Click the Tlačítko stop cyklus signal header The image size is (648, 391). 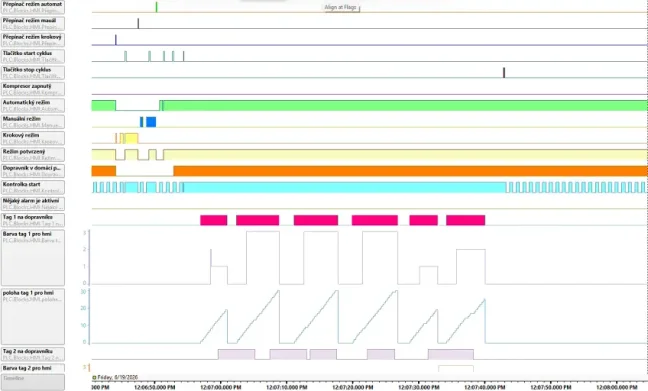(x=33, y=73)
